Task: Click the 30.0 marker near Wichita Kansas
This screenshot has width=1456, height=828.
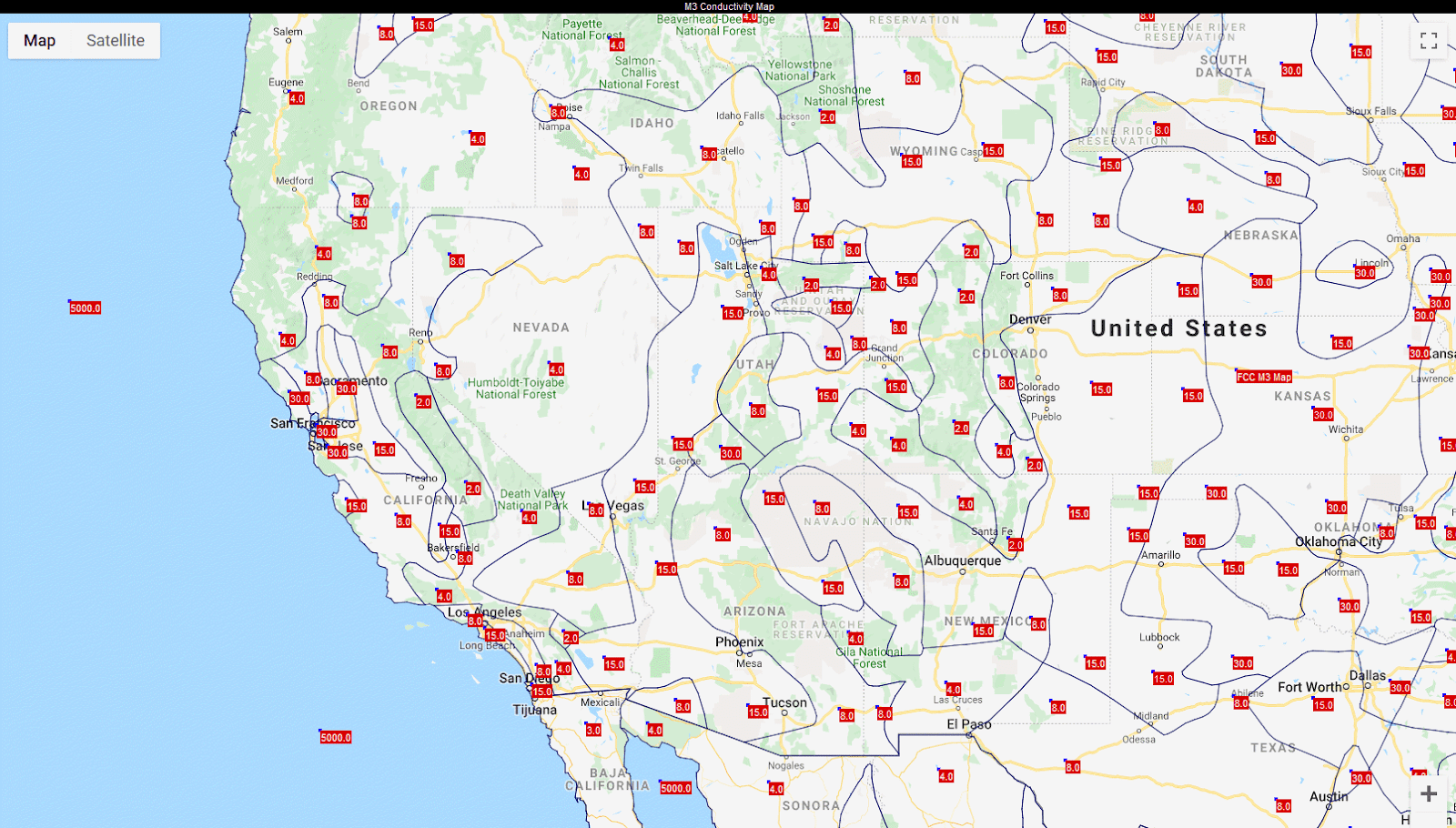Action: point(1324,415)
